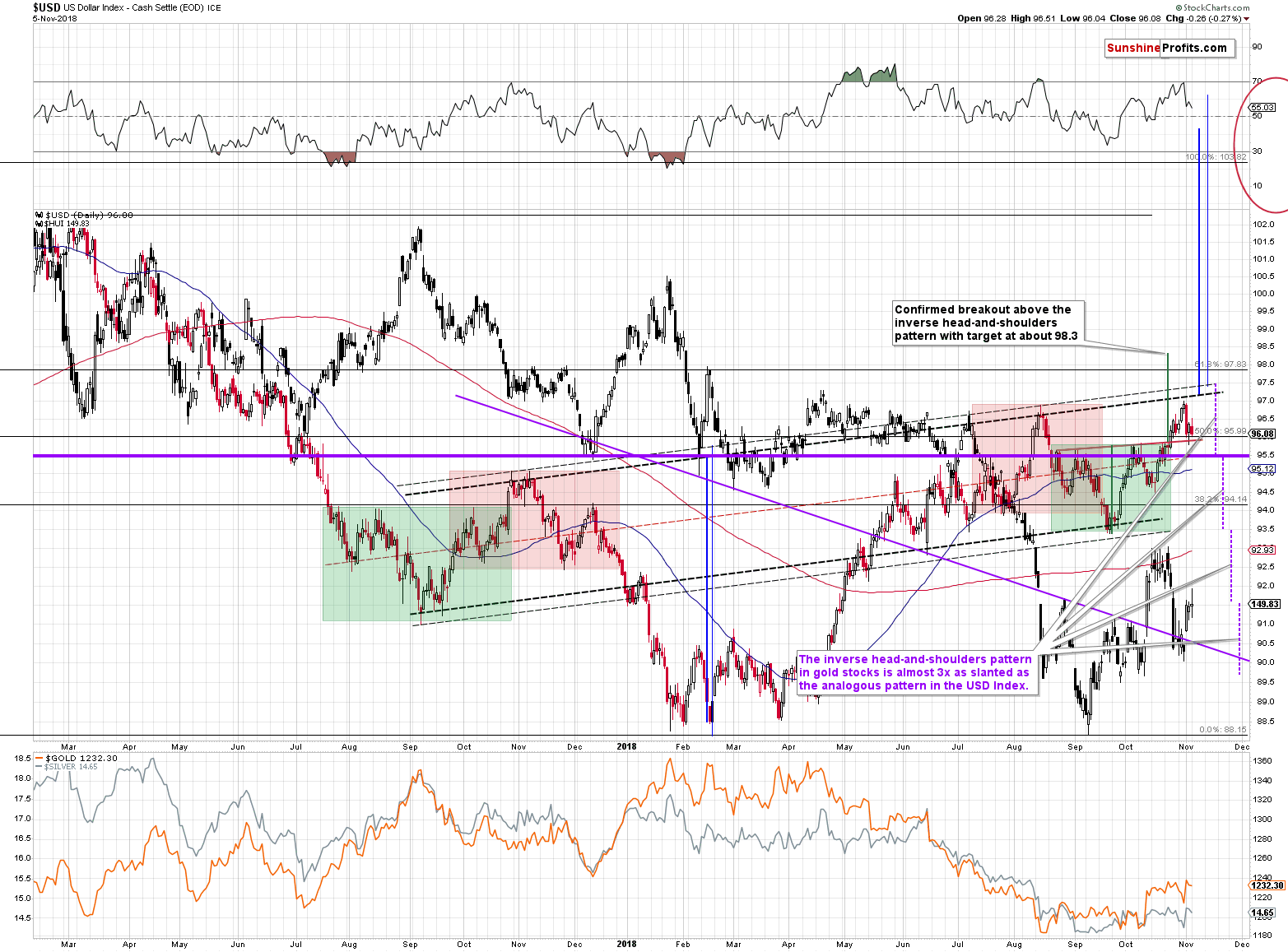Click the 'Low 96.04' value
Screen dimensions: 1288x952
(1081, 18)
